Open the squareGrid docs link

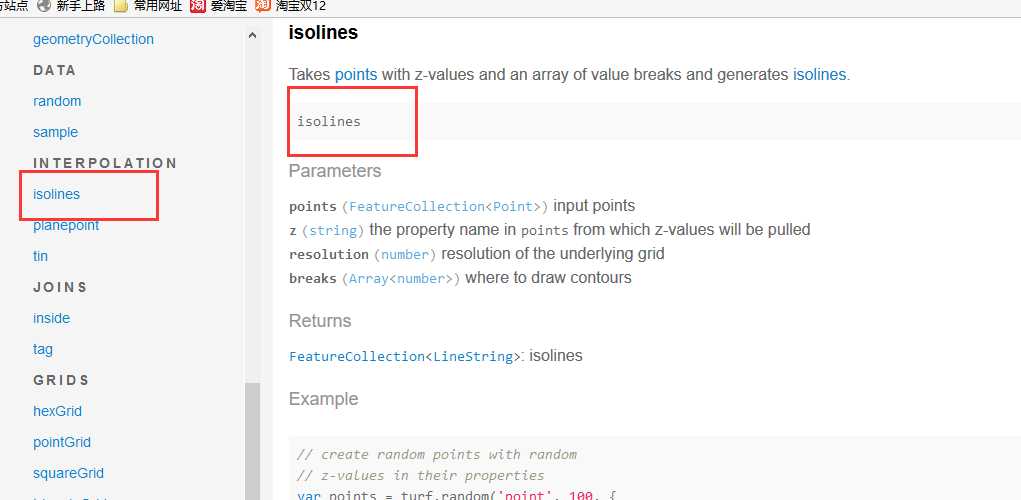68,473
